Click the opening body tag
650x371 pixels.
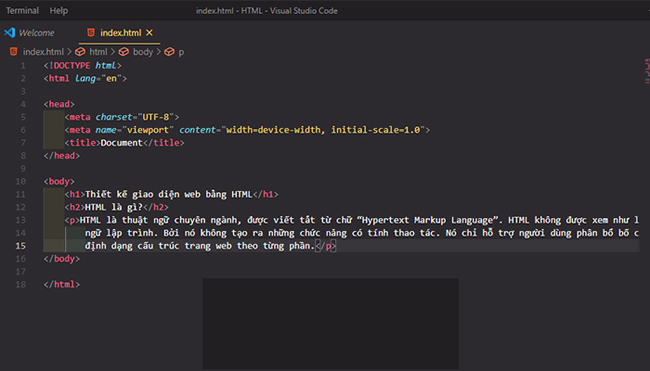59,181
